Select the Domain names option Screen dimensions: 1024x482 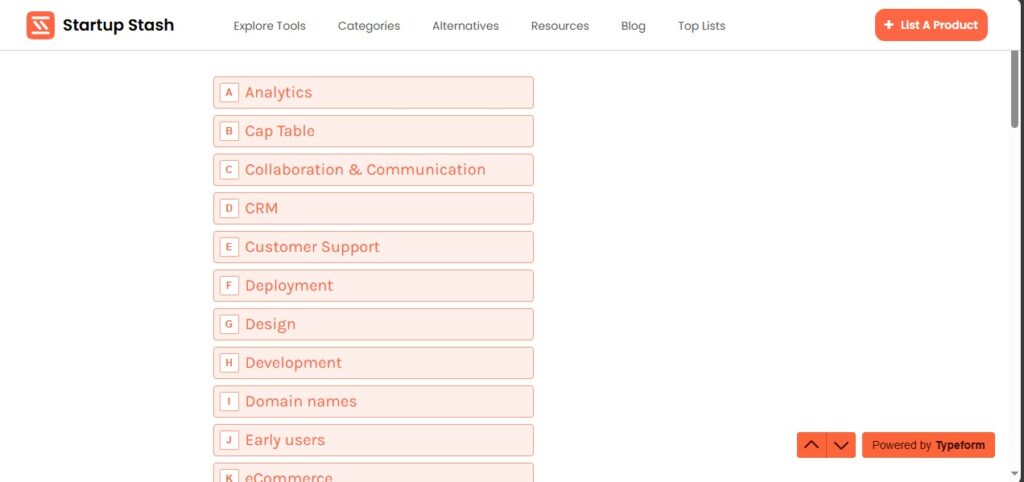pos(373,402)
